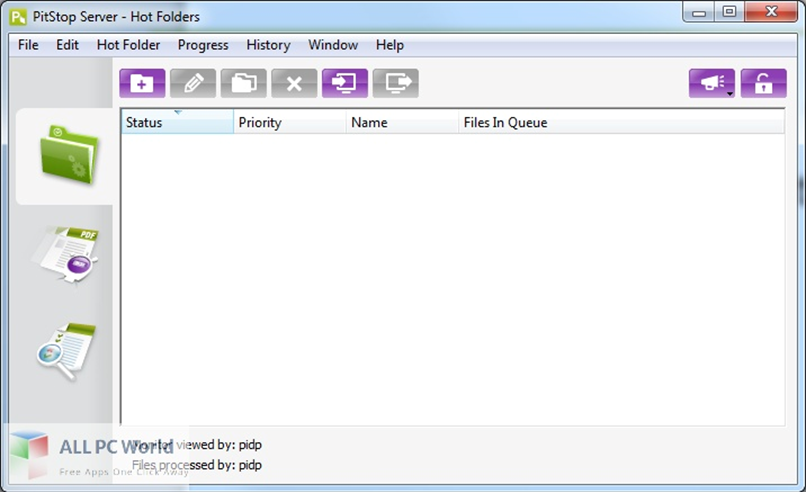Select the green Hot Folders sidebar icon
The height and width of the screenshot is (492, 806).
pos(67,156)
